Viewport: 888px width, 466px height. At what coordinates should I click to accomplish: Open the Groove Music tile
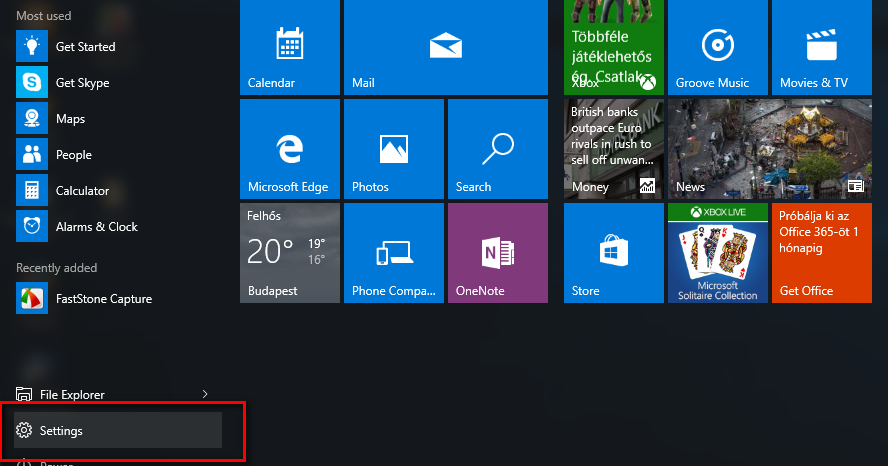[x=718, y=47]
